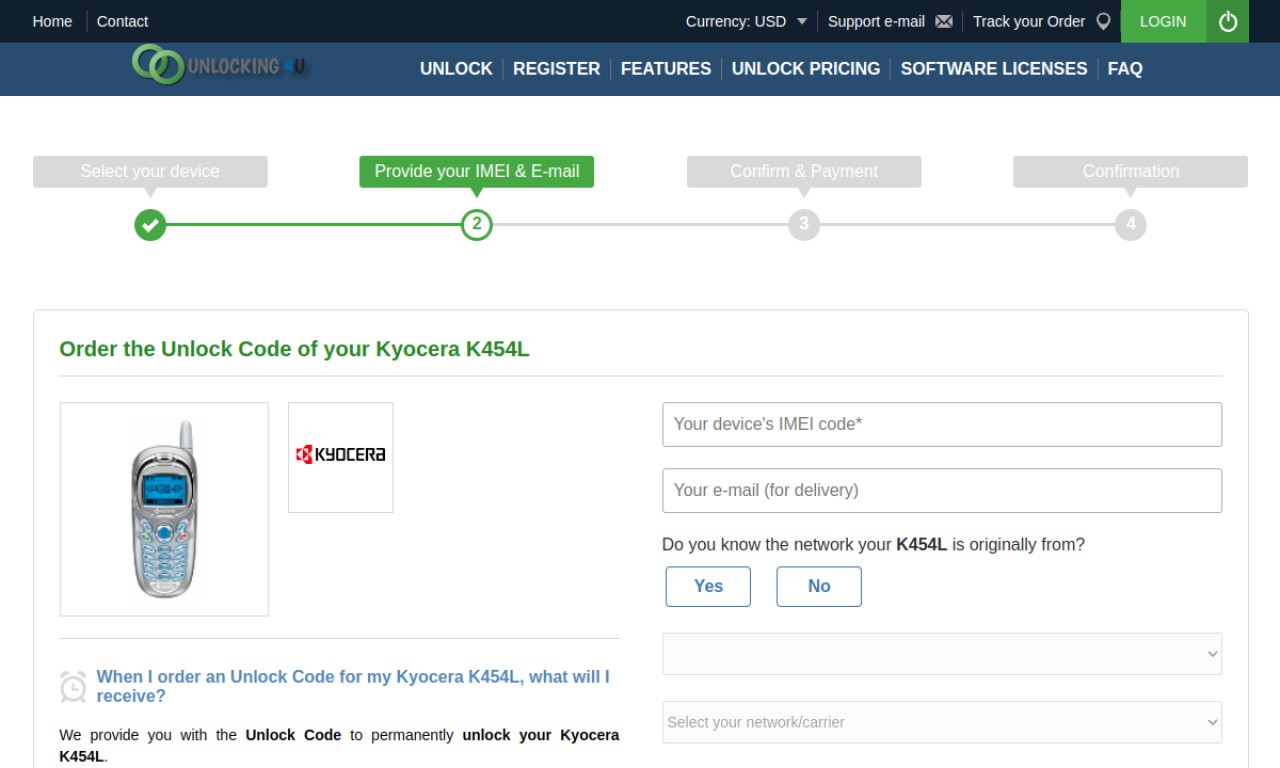Open the UNLOCK PRICING menu item
Image resolution: width=1280 pixels, height=768 pixels.
tap(806, 69)
